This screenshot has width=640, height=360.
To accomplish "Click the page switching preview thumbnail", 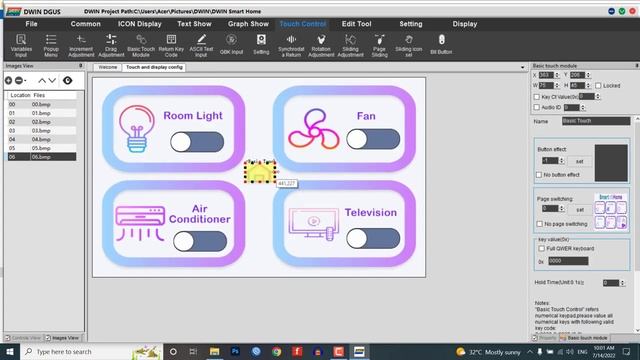I will coord(611,211).
